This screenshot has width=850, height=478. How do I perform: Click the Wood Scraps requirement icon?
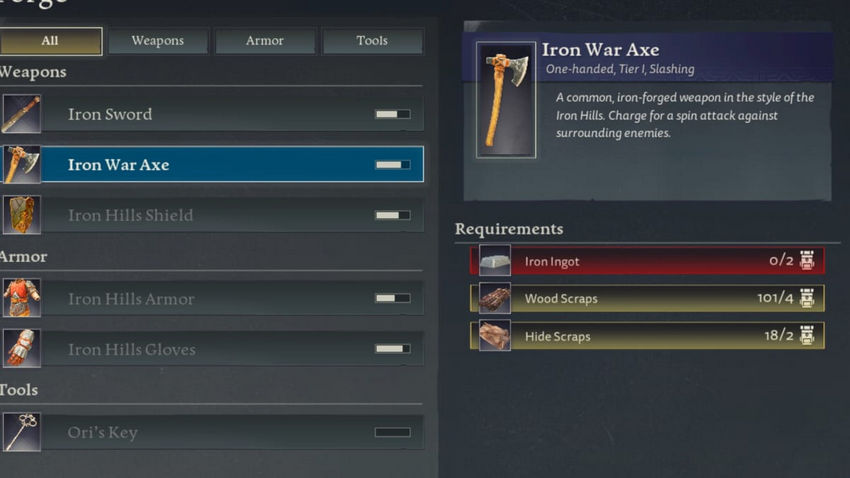click(x=494, y=298)
